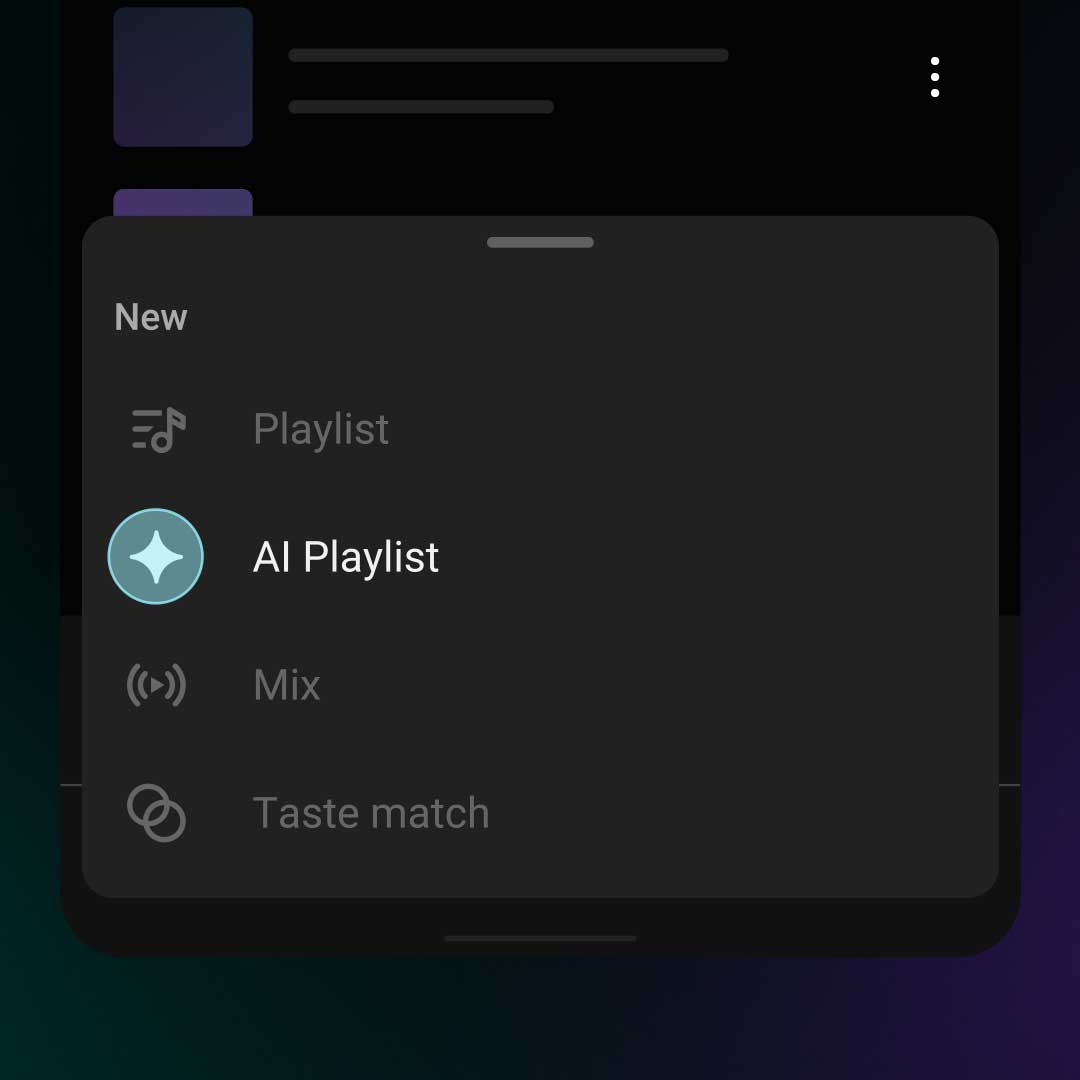1080x1080 pixels.
Task: Tap the highlighted AI Playlist sparkle icon
Action: [156, 557]
